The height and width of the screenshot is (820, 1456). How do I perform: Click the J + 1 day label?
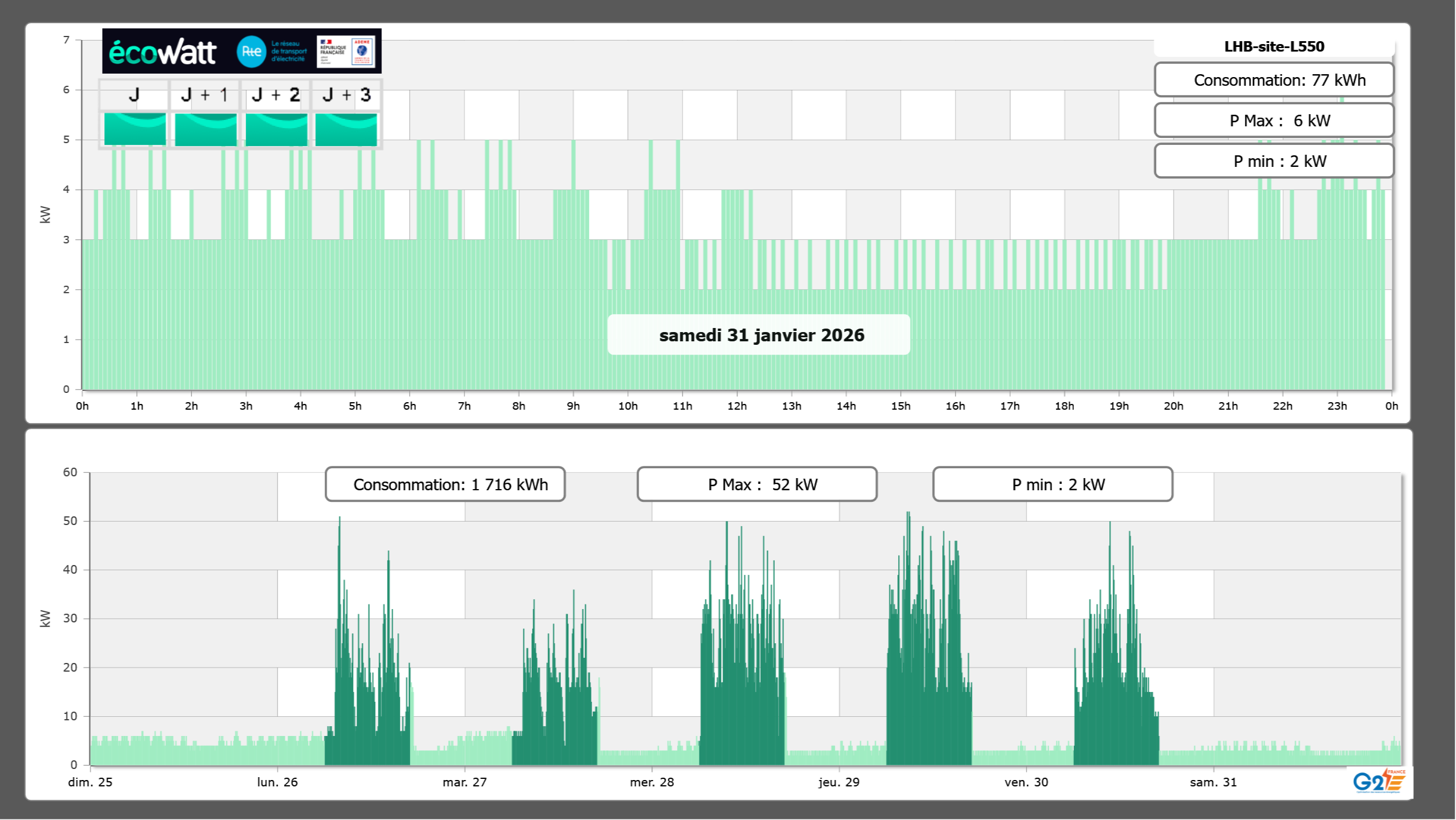click(x=205, y=95)
